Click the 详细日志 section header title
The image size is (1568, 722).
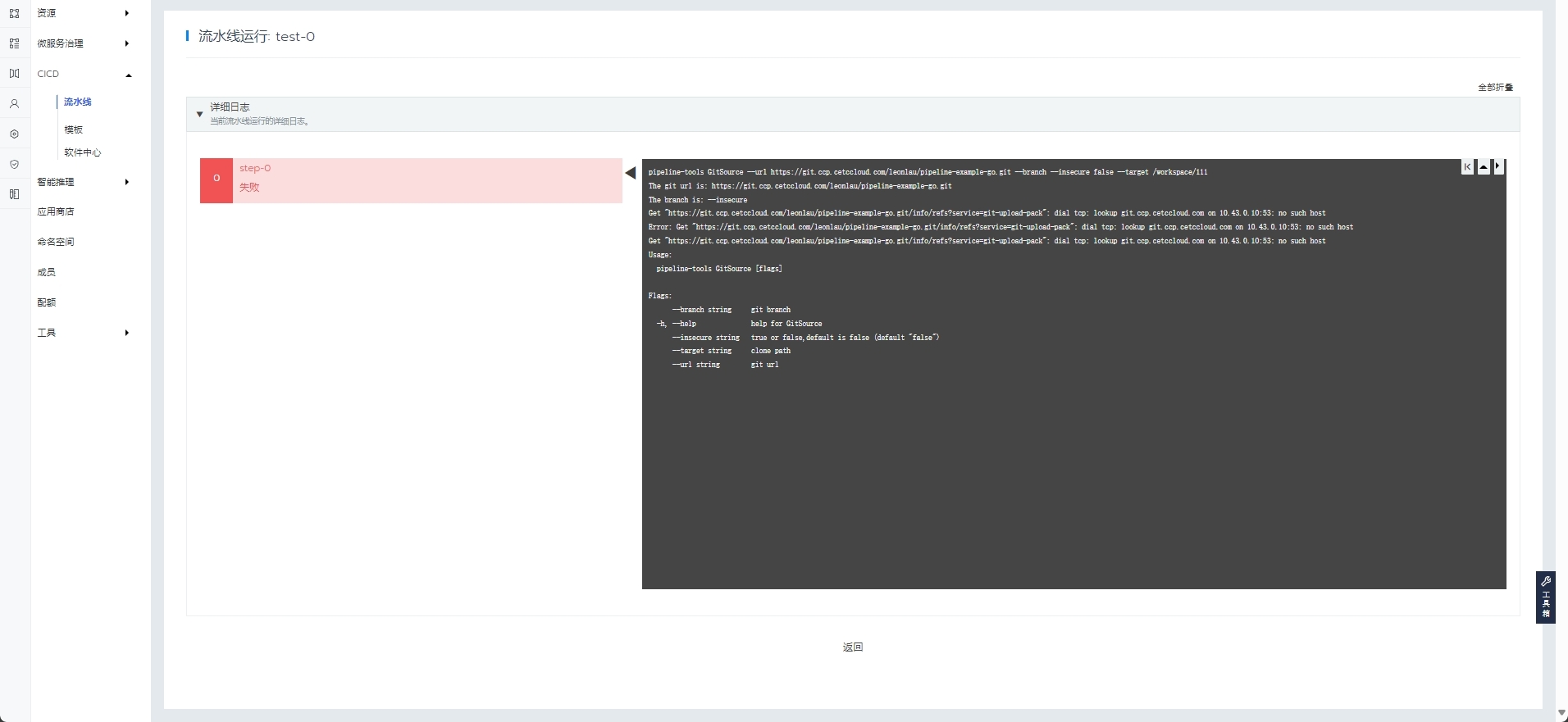click(230, 107)
